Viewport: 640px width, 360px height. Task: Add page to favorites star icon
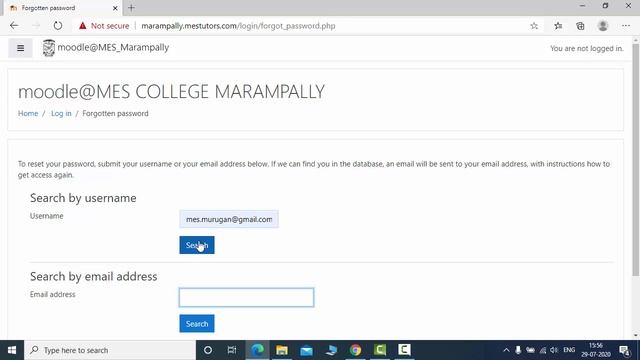pyautogui.click(x=534, y=26)
